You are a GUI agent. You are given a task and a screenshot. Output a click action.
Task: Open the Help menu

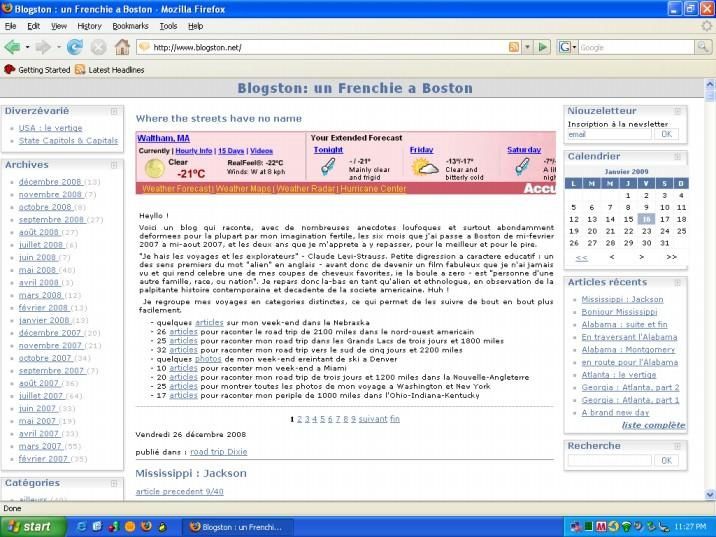pos(195,26)
